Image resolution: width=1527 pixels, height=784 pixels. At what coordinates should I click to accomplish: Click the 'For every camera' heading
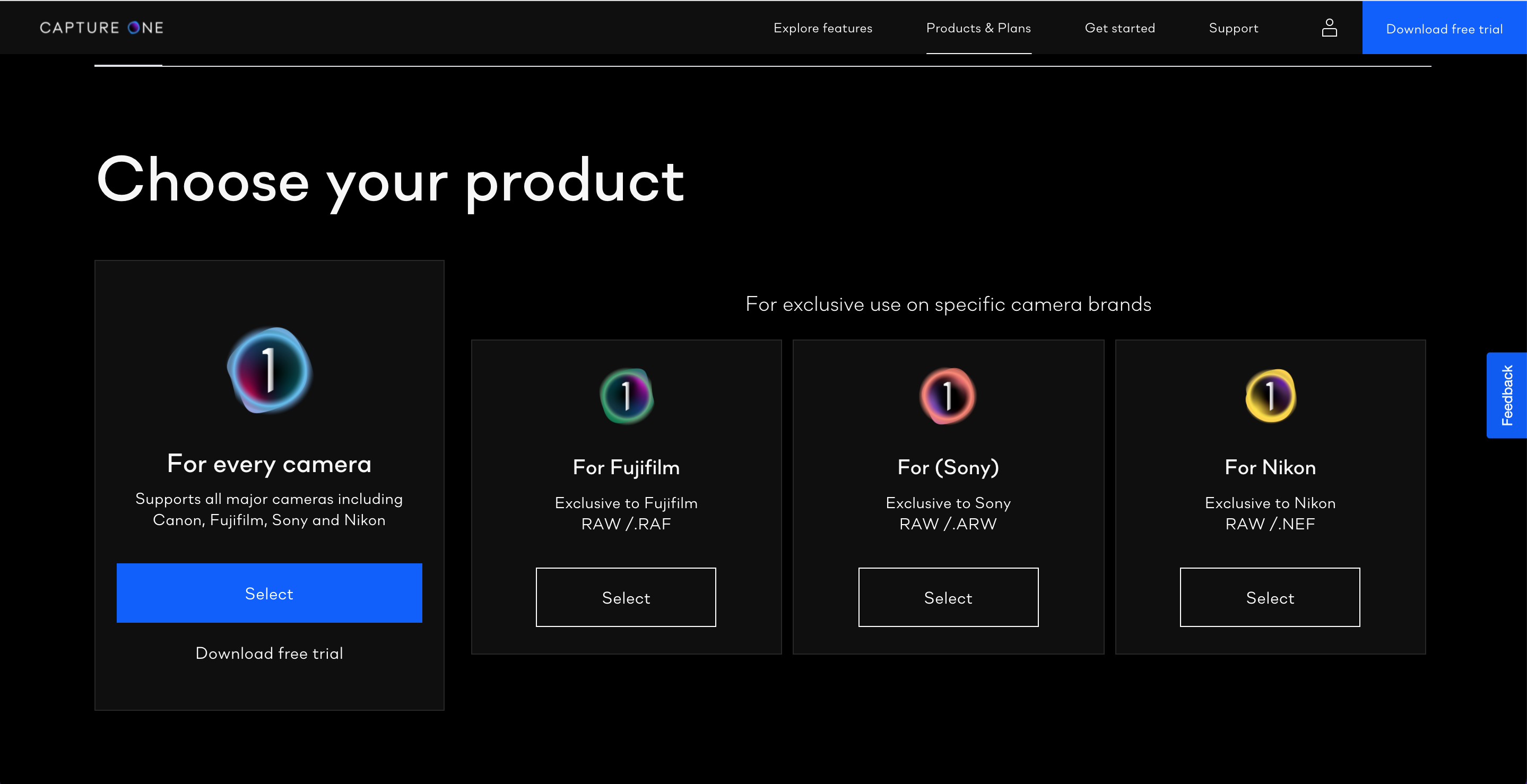tap(269, 464)
